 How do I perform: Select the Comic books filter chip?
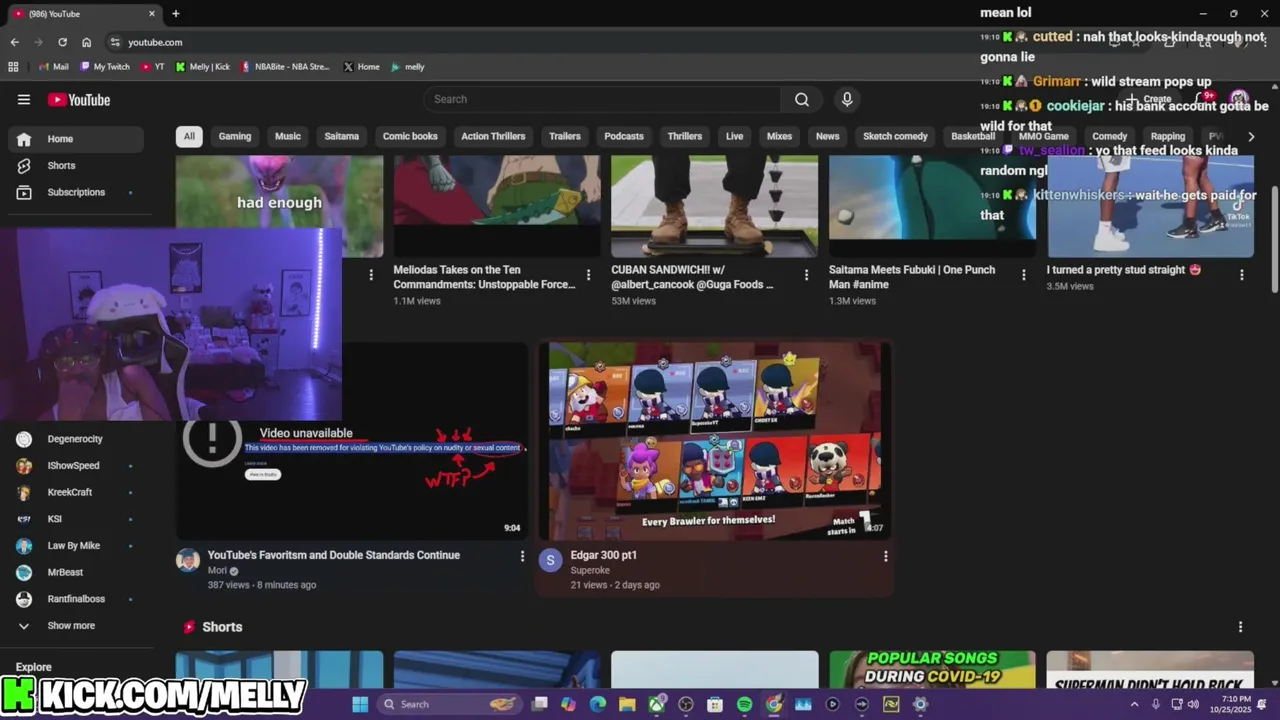[410, 136]
